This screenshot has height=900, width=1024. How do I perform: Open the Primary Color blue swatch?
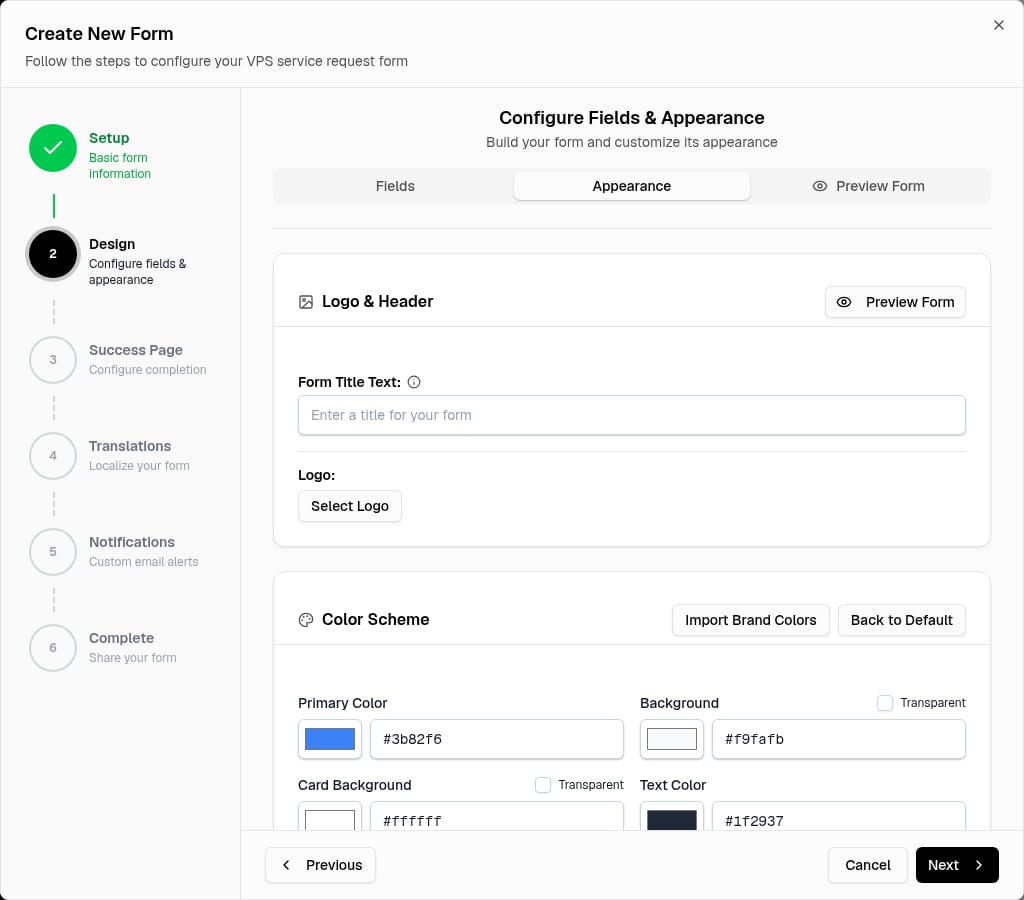330,739
